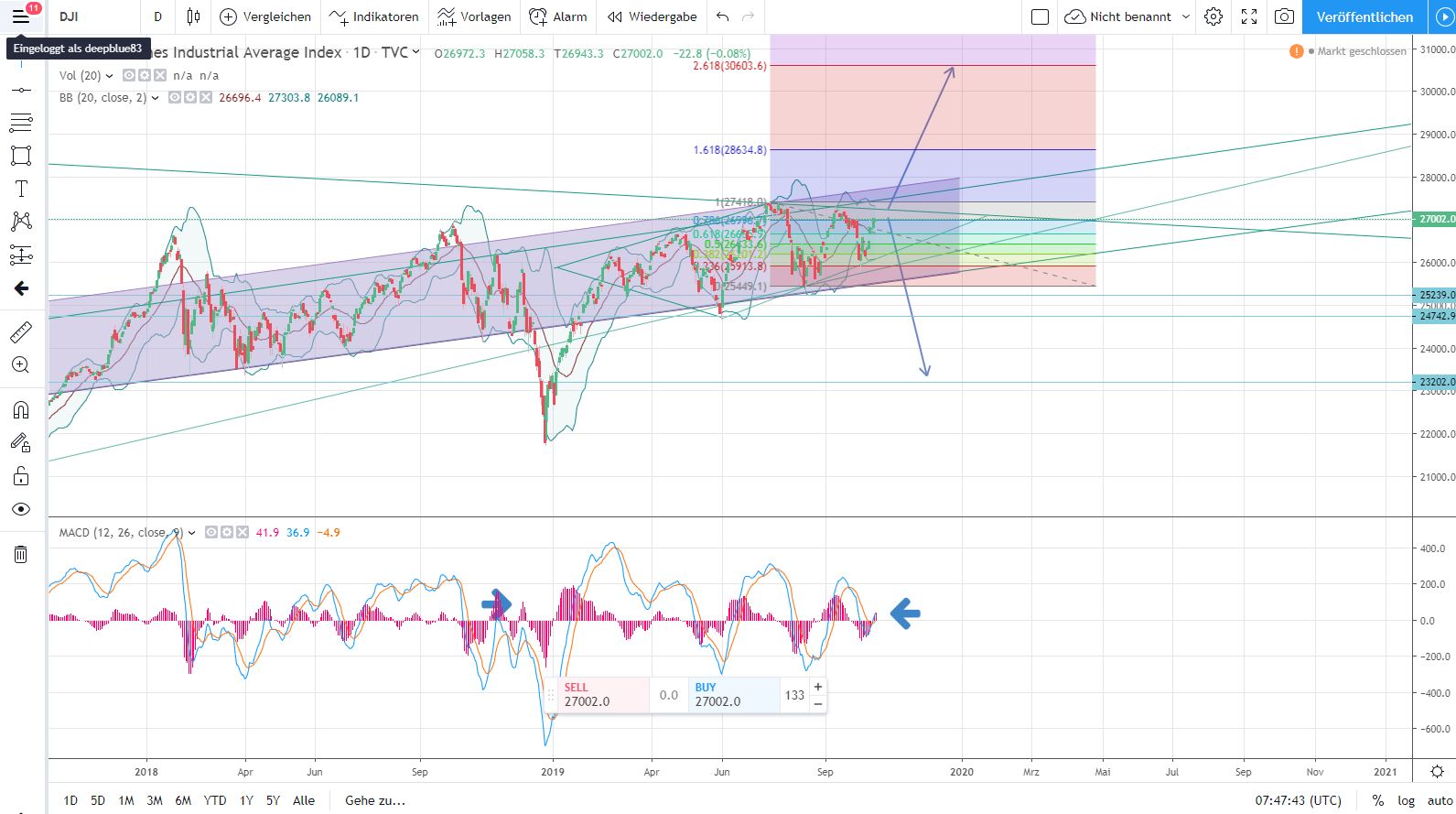Screen dimensions: 1456x814
Task: Open chart scale settings gear bottom right
Action: pos(1437,771)
